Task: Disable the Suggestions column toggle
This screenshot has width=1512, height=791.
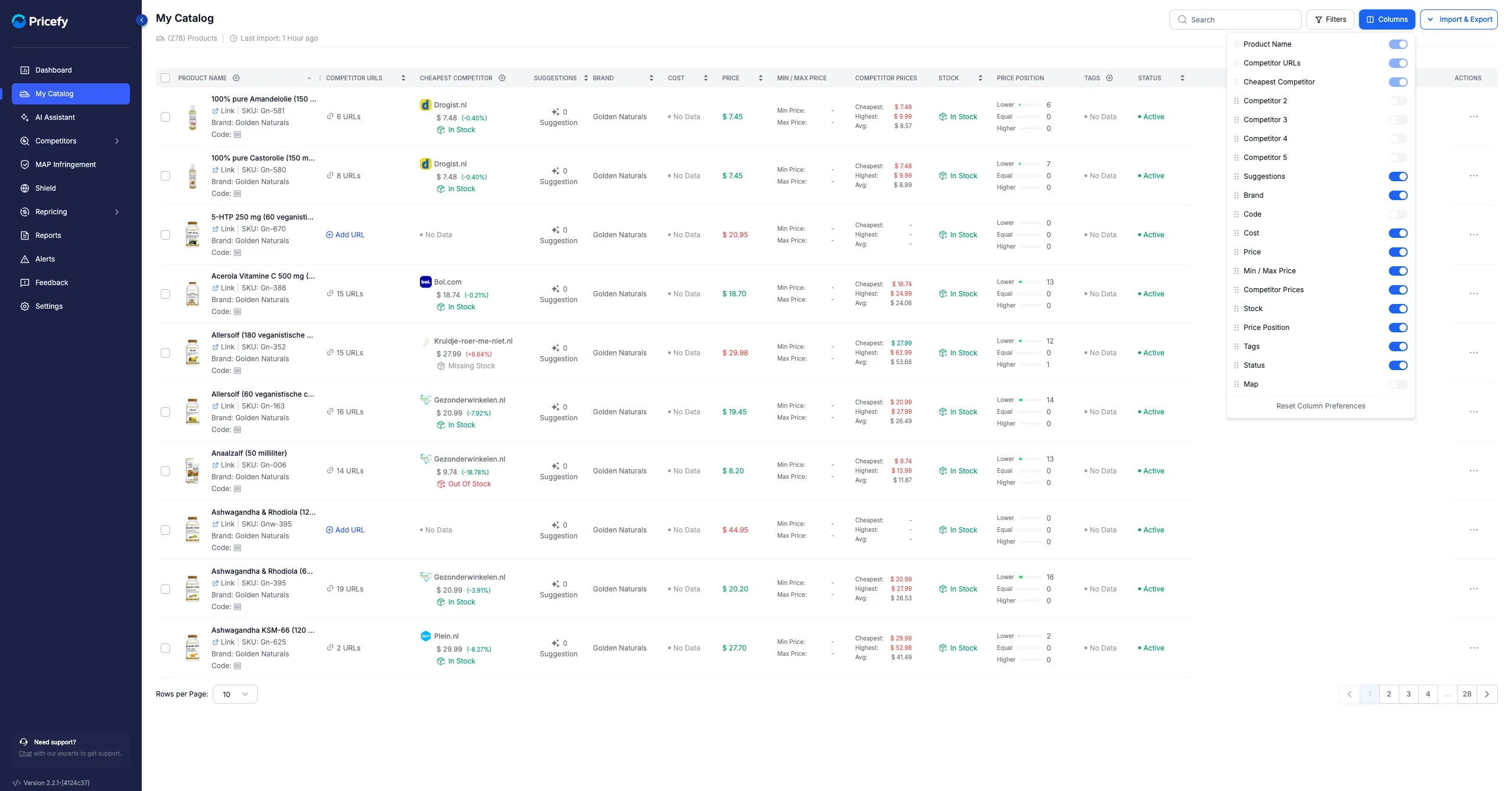Action: [x=1398, y=176]
